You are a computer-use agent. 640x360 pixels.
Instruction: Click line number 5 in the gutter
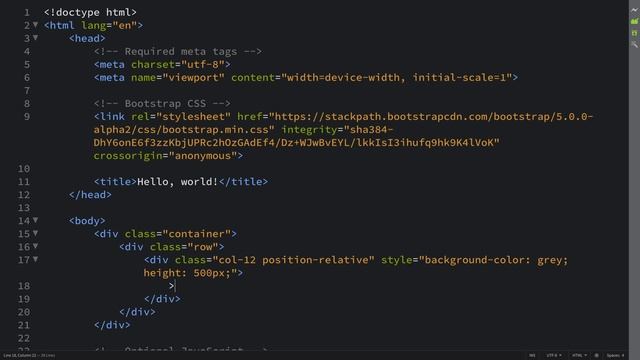27,64
